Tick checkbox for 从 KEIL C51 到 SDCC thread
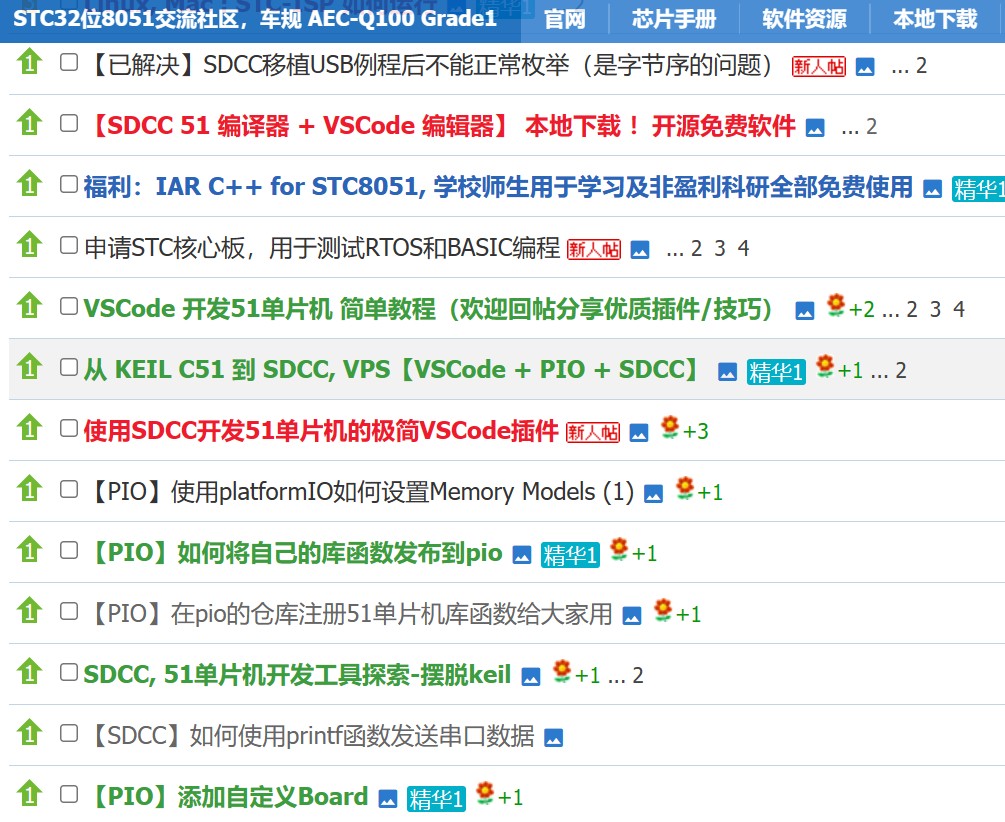Image resolution: width=1005 pixels, height=822 pixels. pos(69,367)
